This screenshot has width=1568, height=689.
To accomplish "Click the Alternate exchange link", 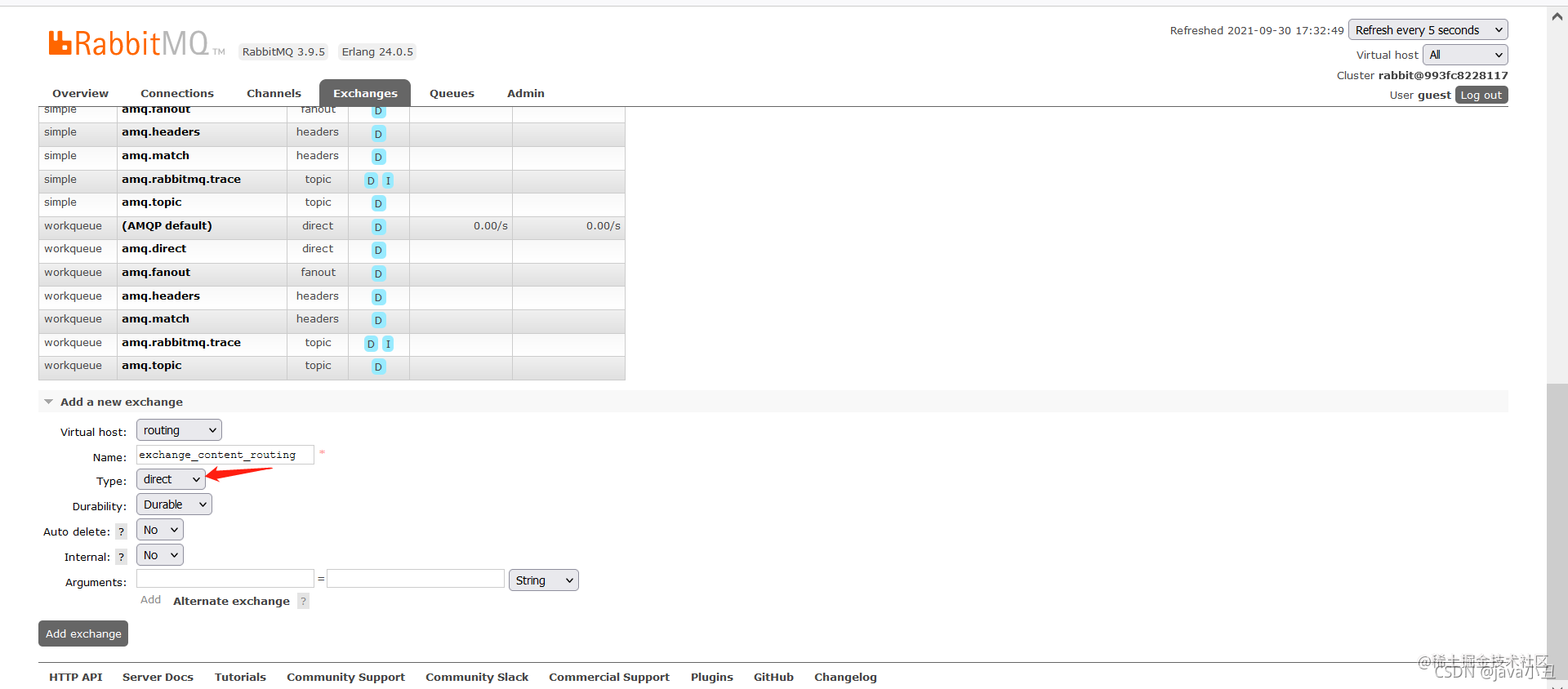I will click(x=231, y=601).
